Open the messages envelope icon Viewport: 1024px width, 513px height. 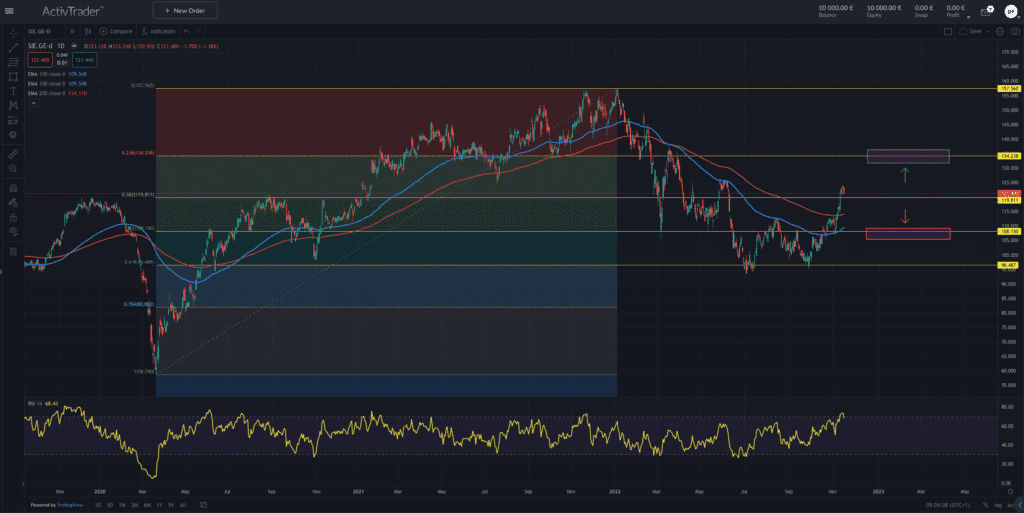tap(985, 10)
